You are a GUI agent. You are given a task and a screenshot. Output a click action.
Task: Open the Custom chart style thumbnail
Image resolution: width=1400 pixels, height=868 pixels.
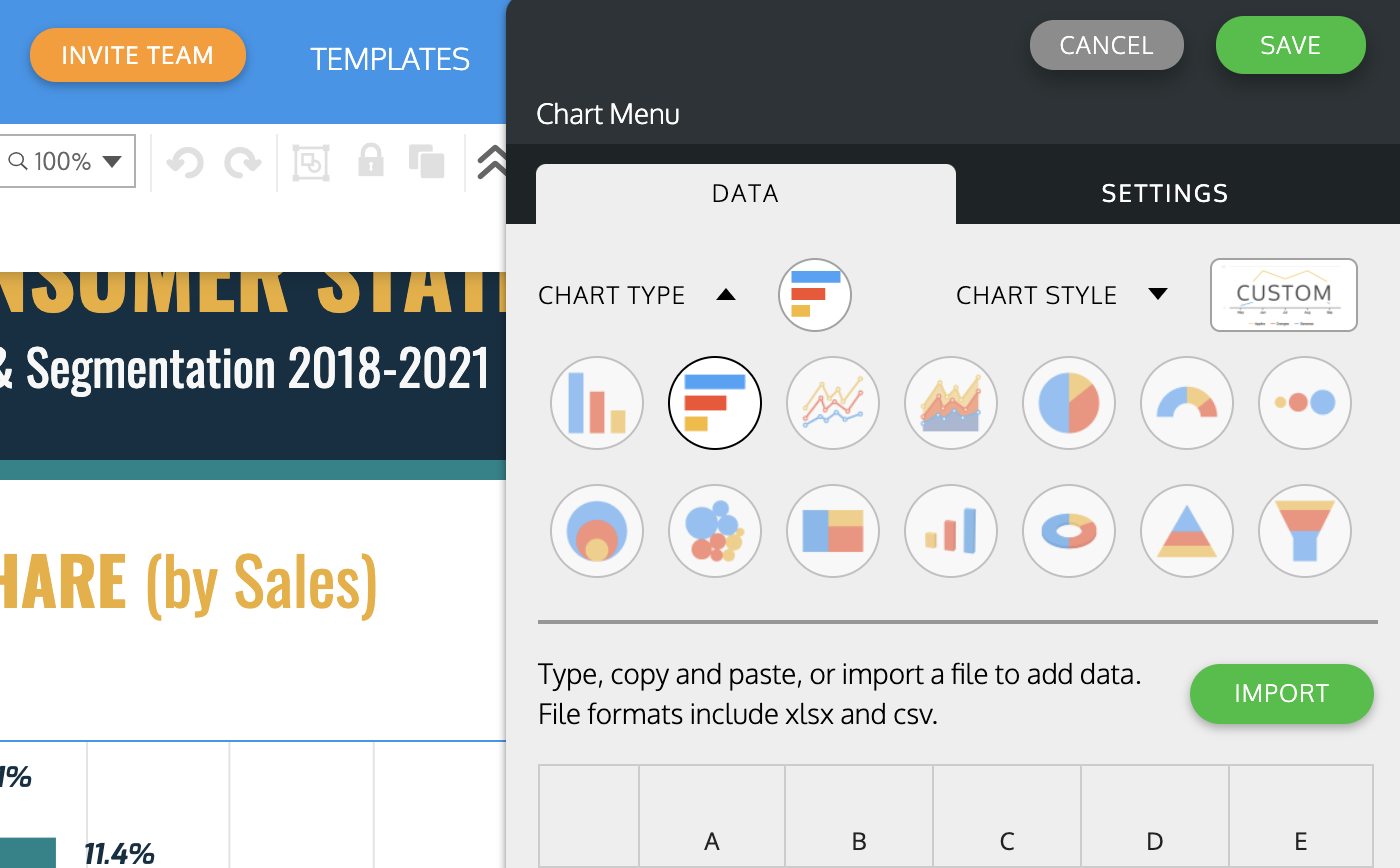coord(1284,295)
